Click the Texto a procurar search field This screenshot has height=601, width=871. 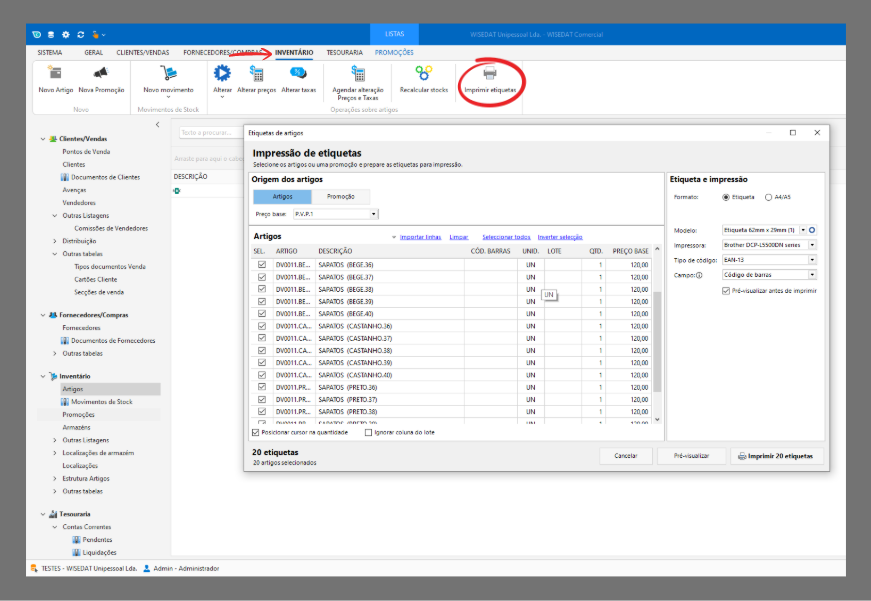(211, 133)
